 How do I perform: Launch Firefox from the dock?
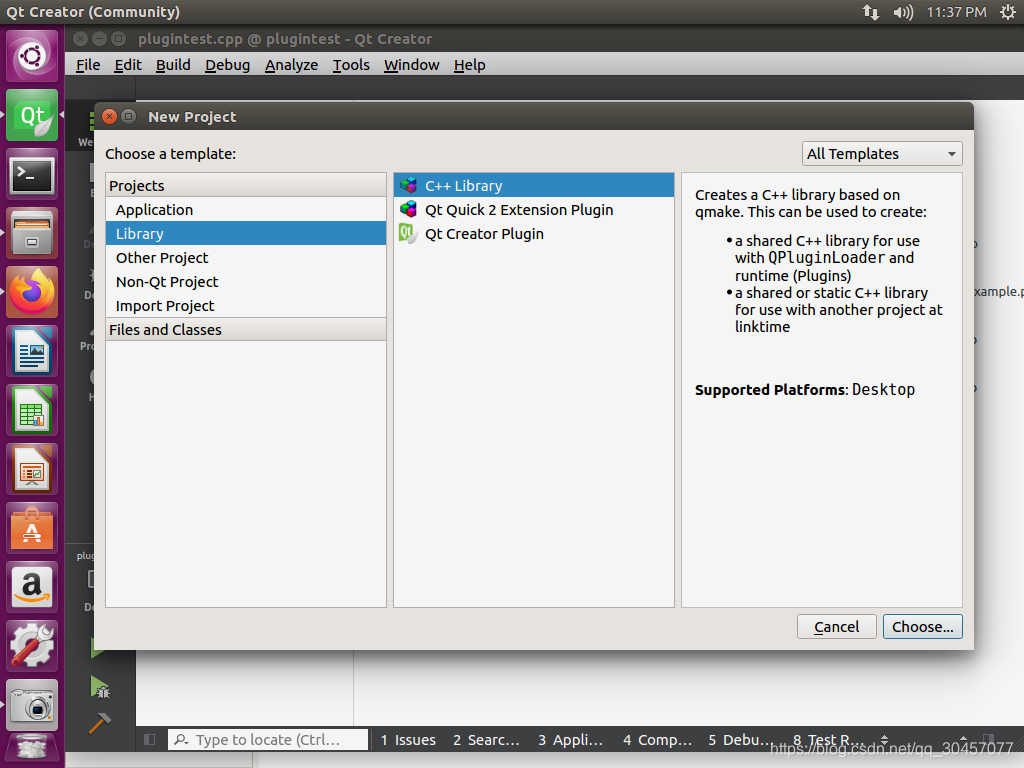(x=32, y=292)
